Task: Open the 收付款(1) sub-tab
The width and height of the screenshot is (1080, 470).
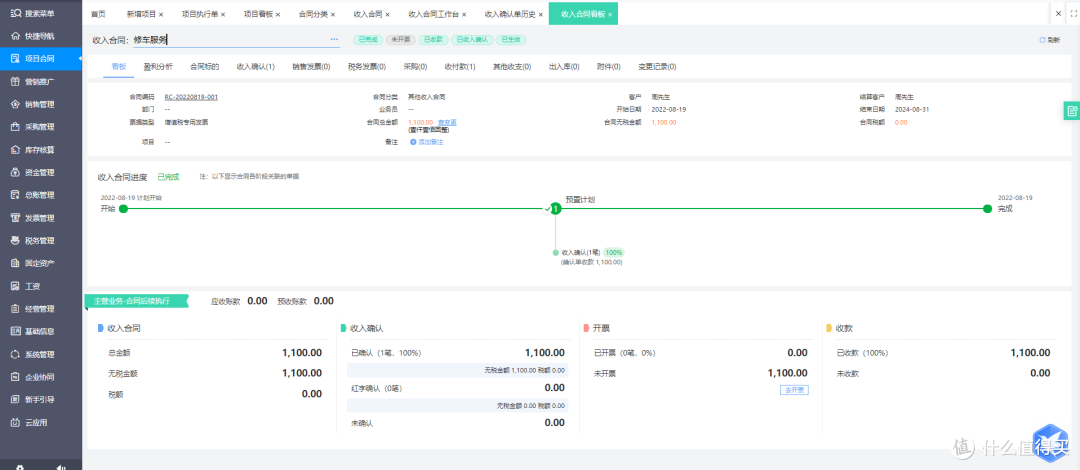Action: tap(460, 67)
